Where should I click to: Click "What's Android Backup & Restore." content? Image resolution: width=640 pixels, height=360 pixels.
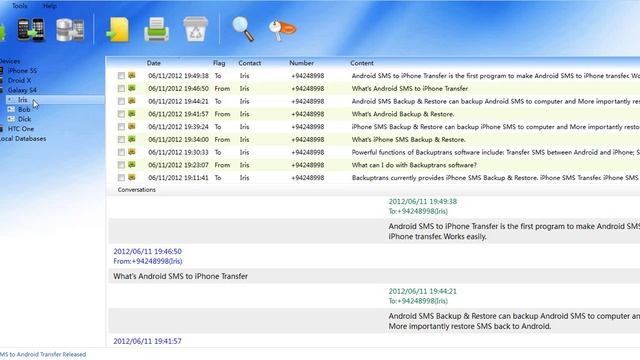[x=403, y=114]
